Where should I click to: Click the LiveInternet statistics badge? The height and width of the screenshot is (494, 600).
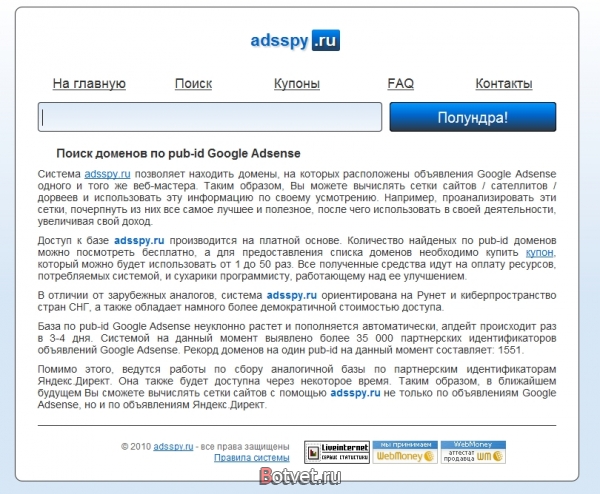point(337,452)
